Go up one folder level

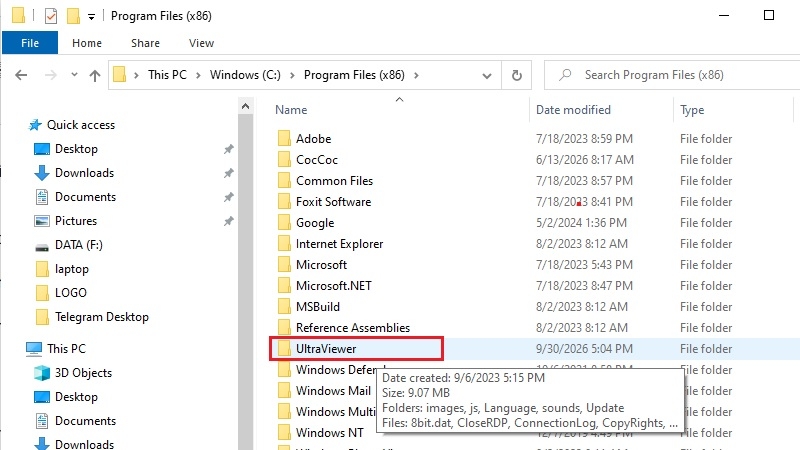95,76
